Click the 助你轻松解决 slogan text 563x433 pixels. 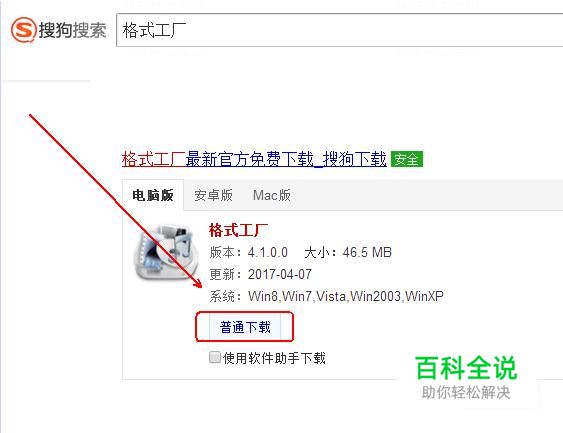[466, 392]
